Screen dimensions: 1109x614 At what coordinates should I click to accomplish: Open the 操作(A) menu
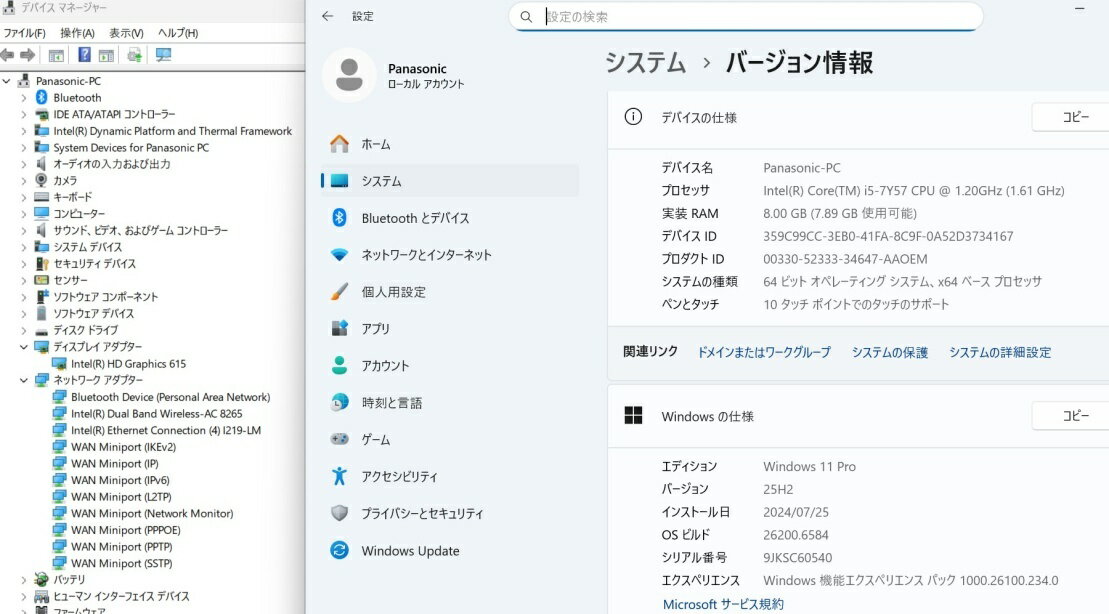pyautogui.click(x=77, y=33)
